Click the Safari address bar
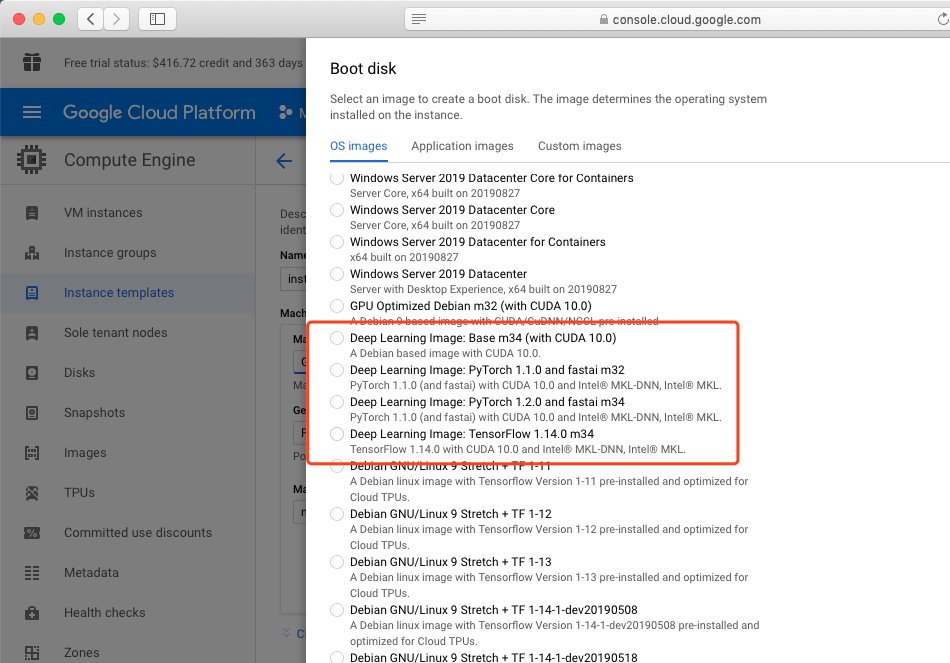Image resolution: width=950 pixels, height=663 pixels. (x=677, y=19)
